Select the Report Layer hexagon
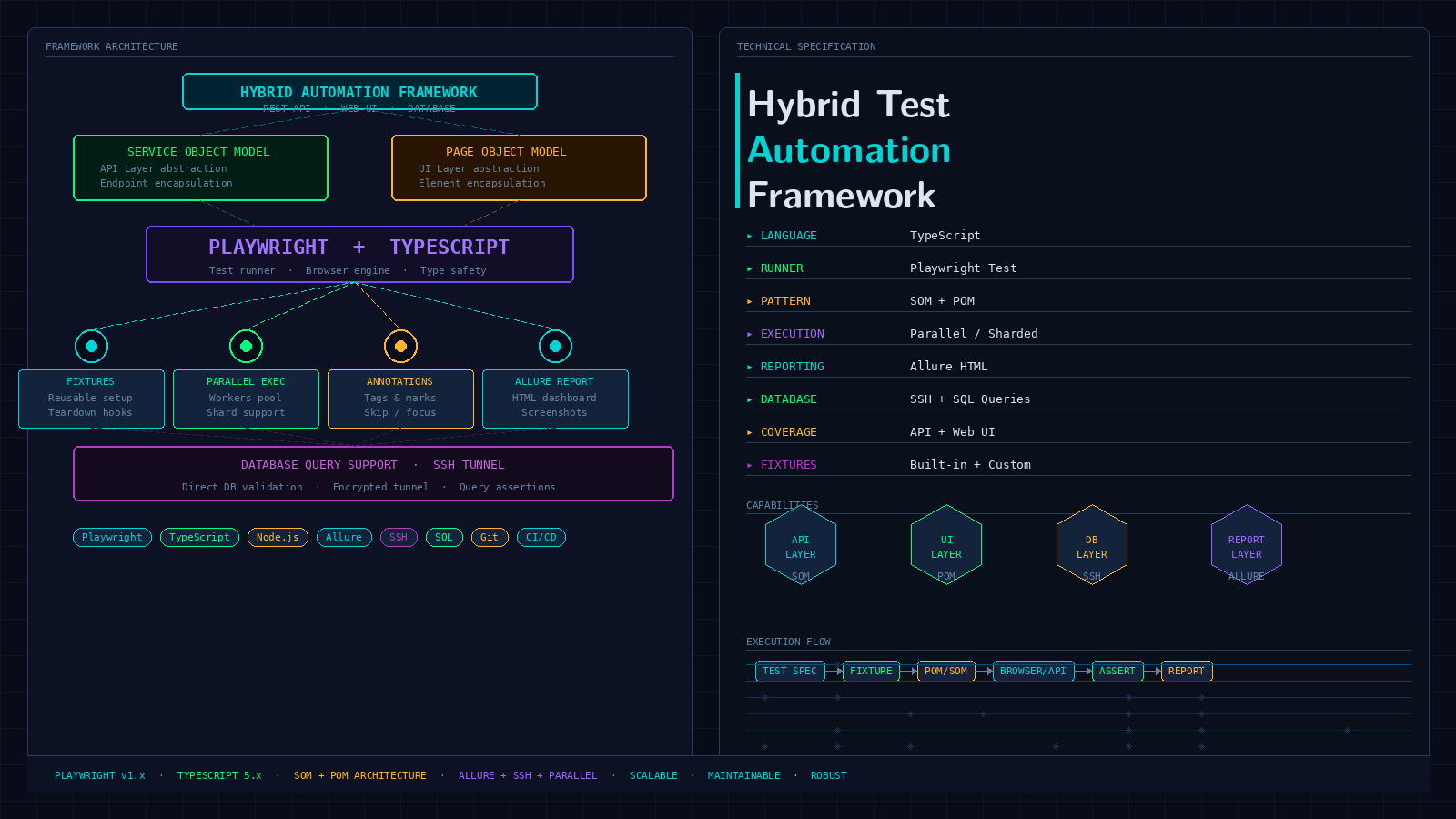The image size is (1456, 819). 1247,545
